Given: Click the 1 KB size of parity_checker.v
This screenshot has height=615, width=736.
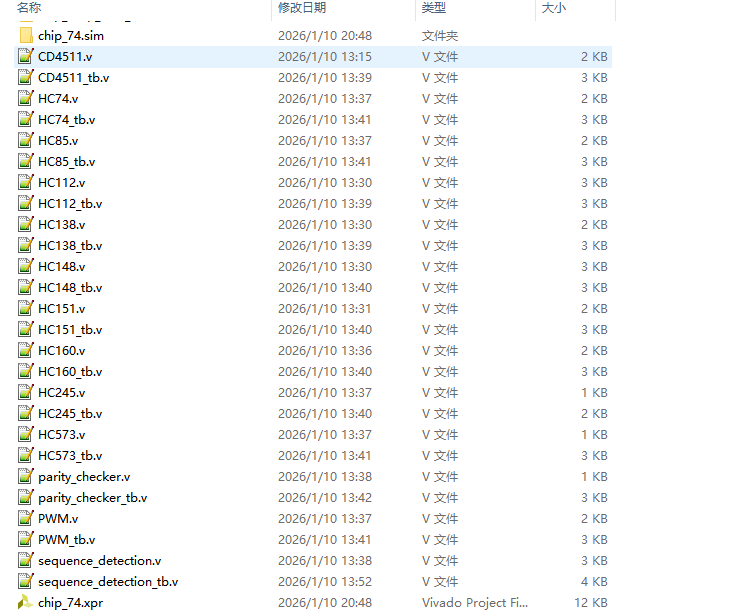Looking at the screenshot, I should click(x=594, y=477).
